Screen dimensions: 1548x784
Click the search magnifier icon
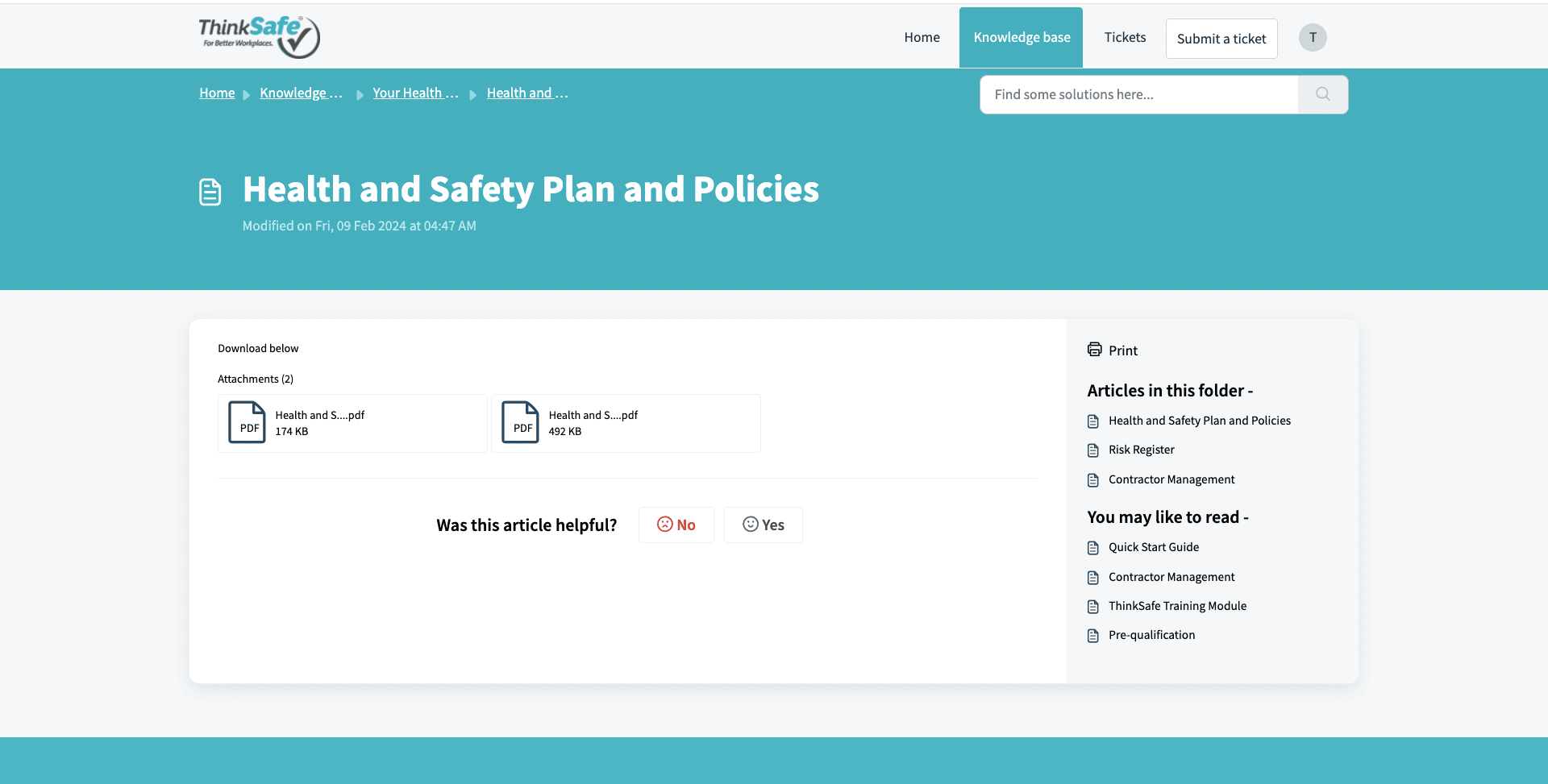[1321, 94]
